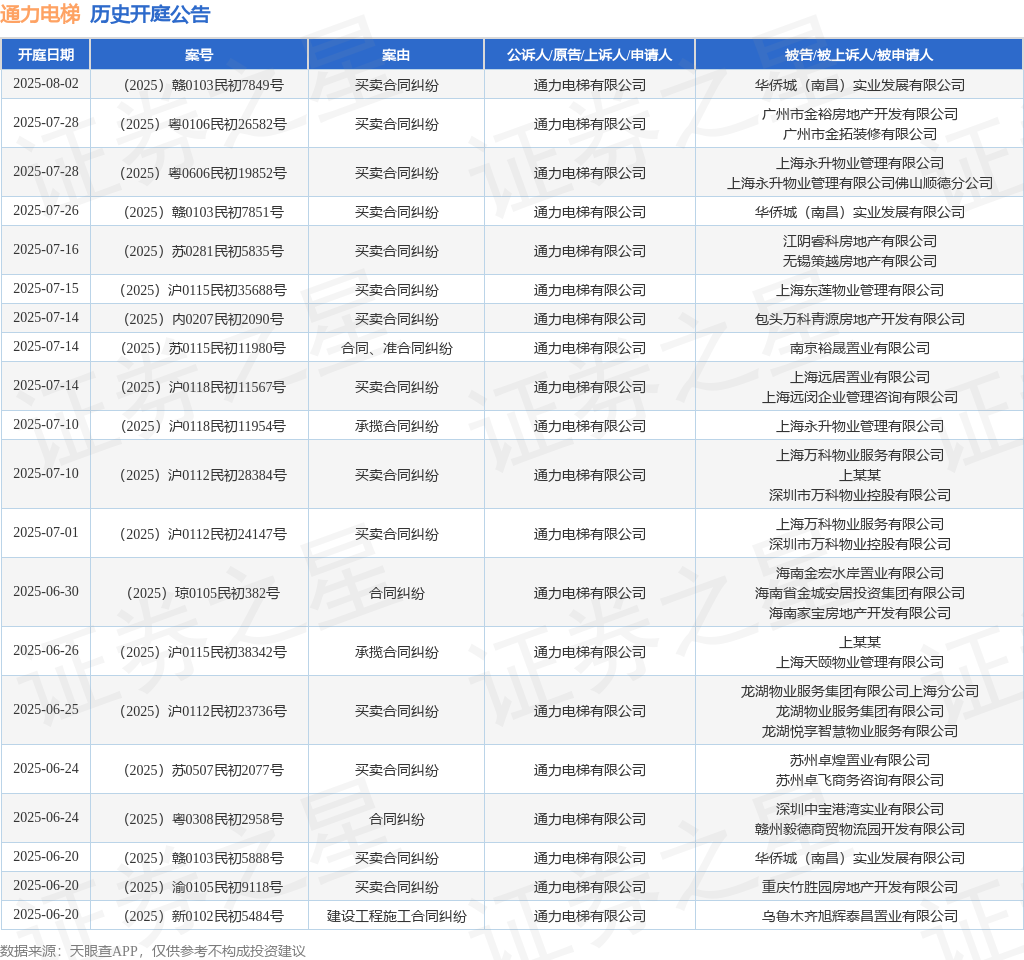Click case number (2025)苏0281民初5835号
This screenshot has width=1024, height=960.
click(x=203, y=251)
